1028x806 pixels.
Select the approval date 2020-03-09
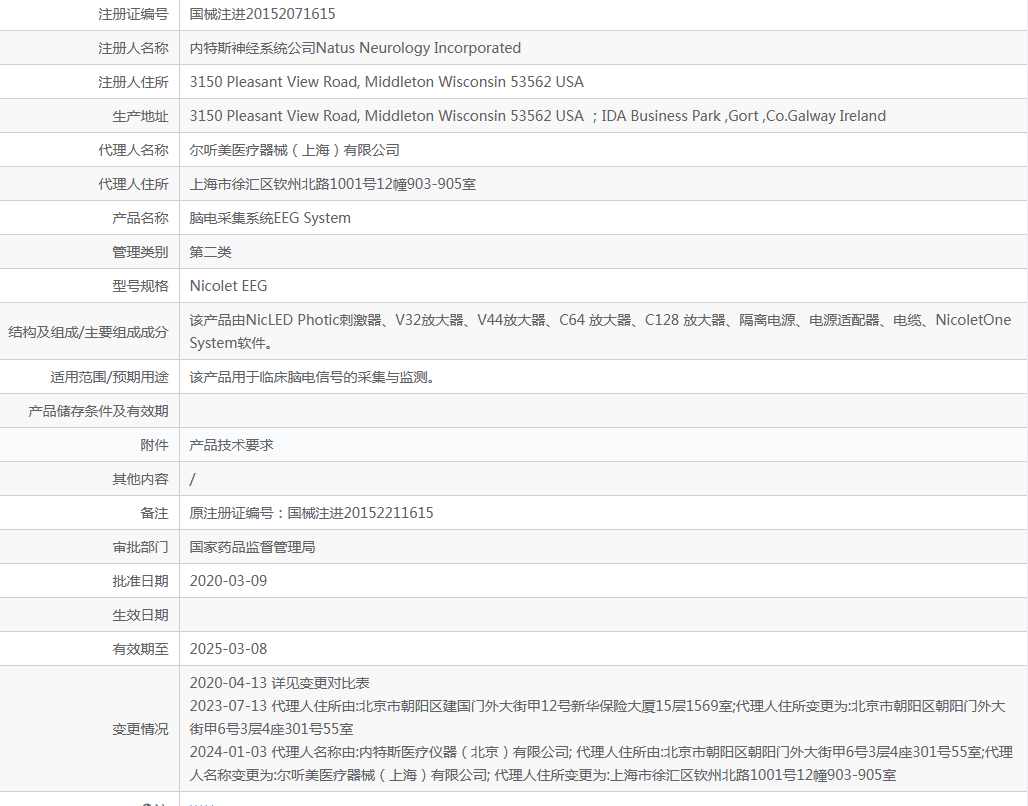[228, 581]
